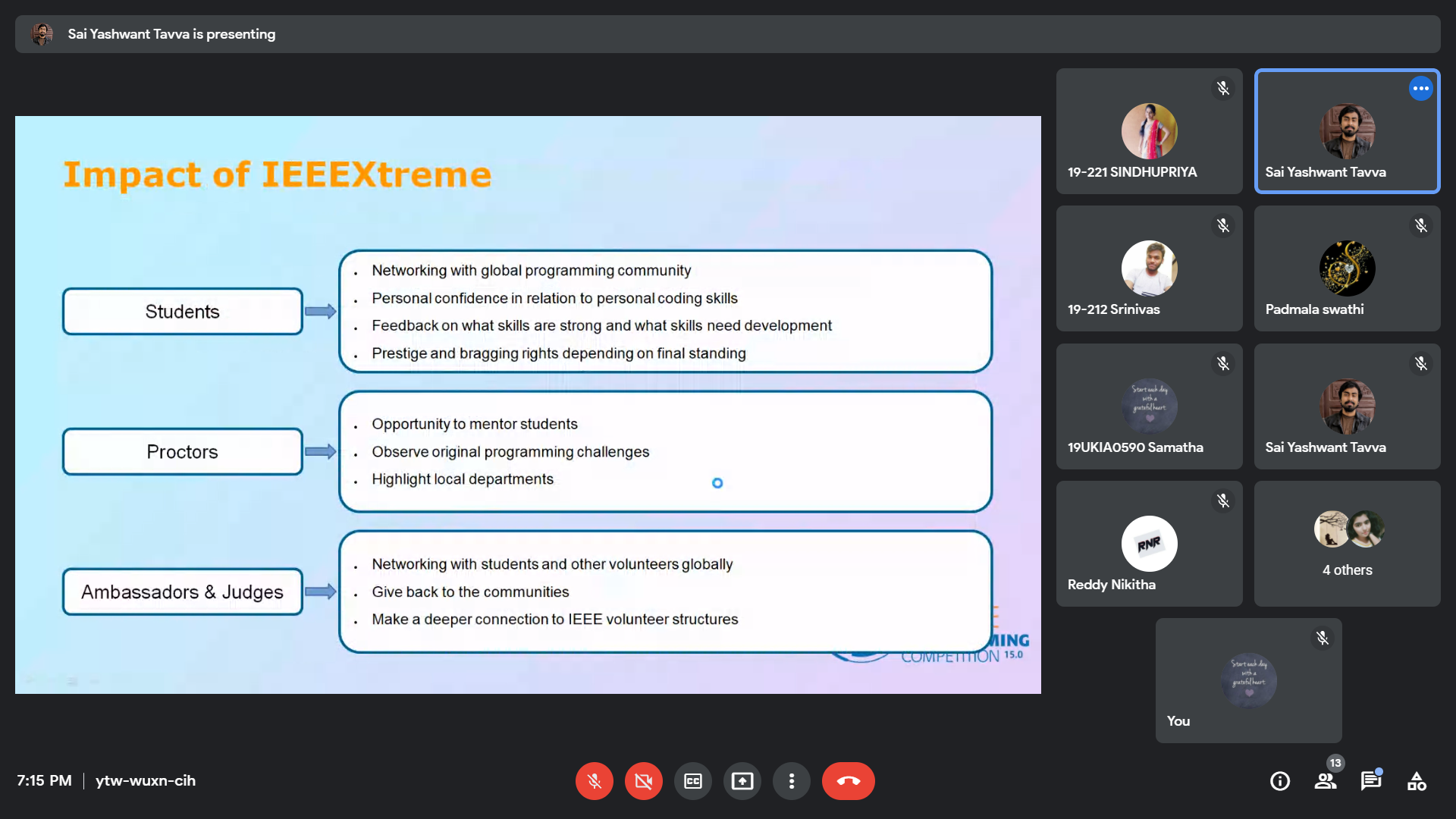Click the chat notification badge showing 13
1456x819 pixels.
(x=1335, y=763)
